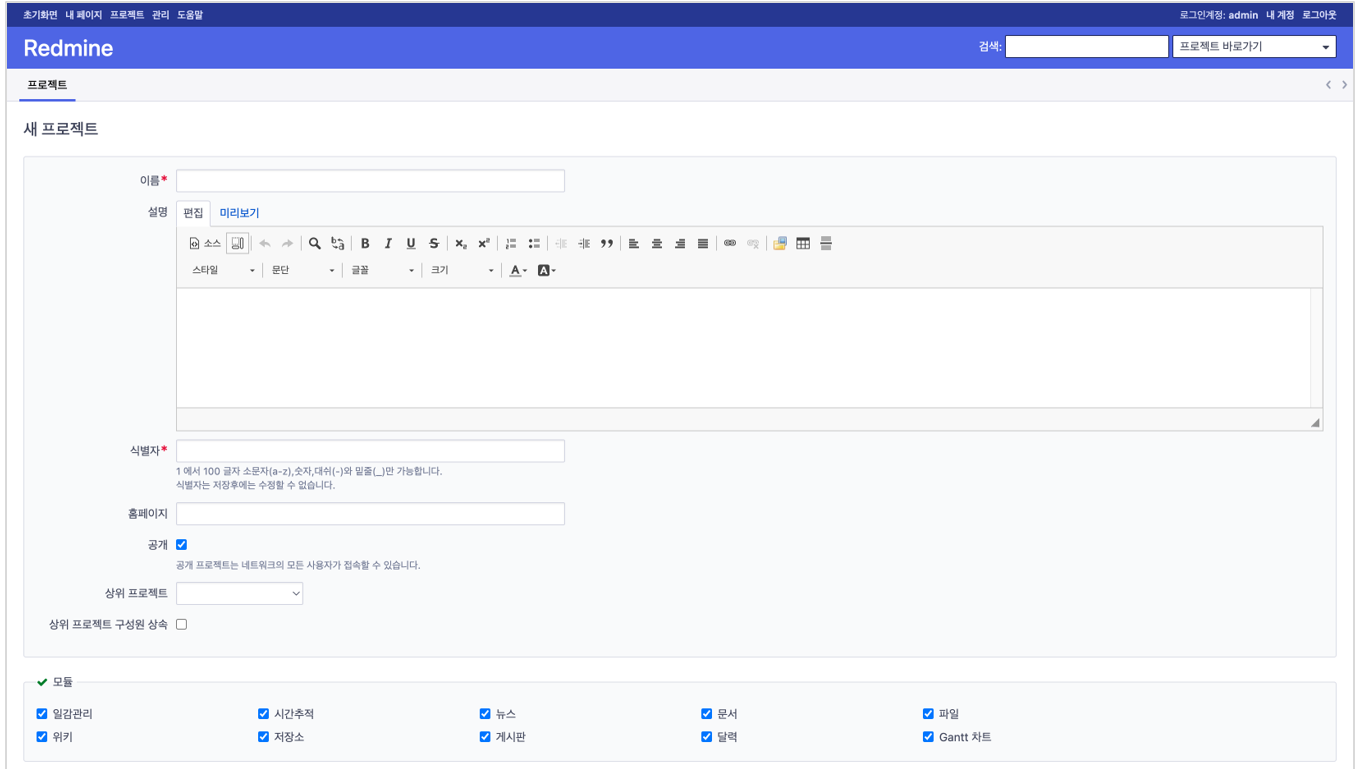Open the 내 계정 link
The height and width of the screenshot is (769, 1356).
pyautogui.click(x=1280, y=15)
